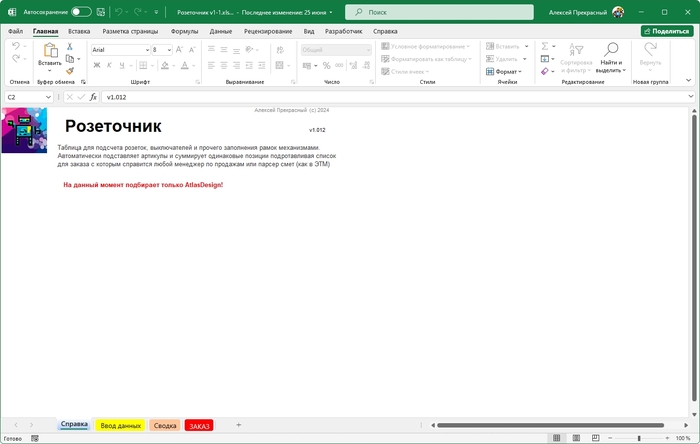
Task: Click the Insert Function fx icon
Action: tap(93, 97)
